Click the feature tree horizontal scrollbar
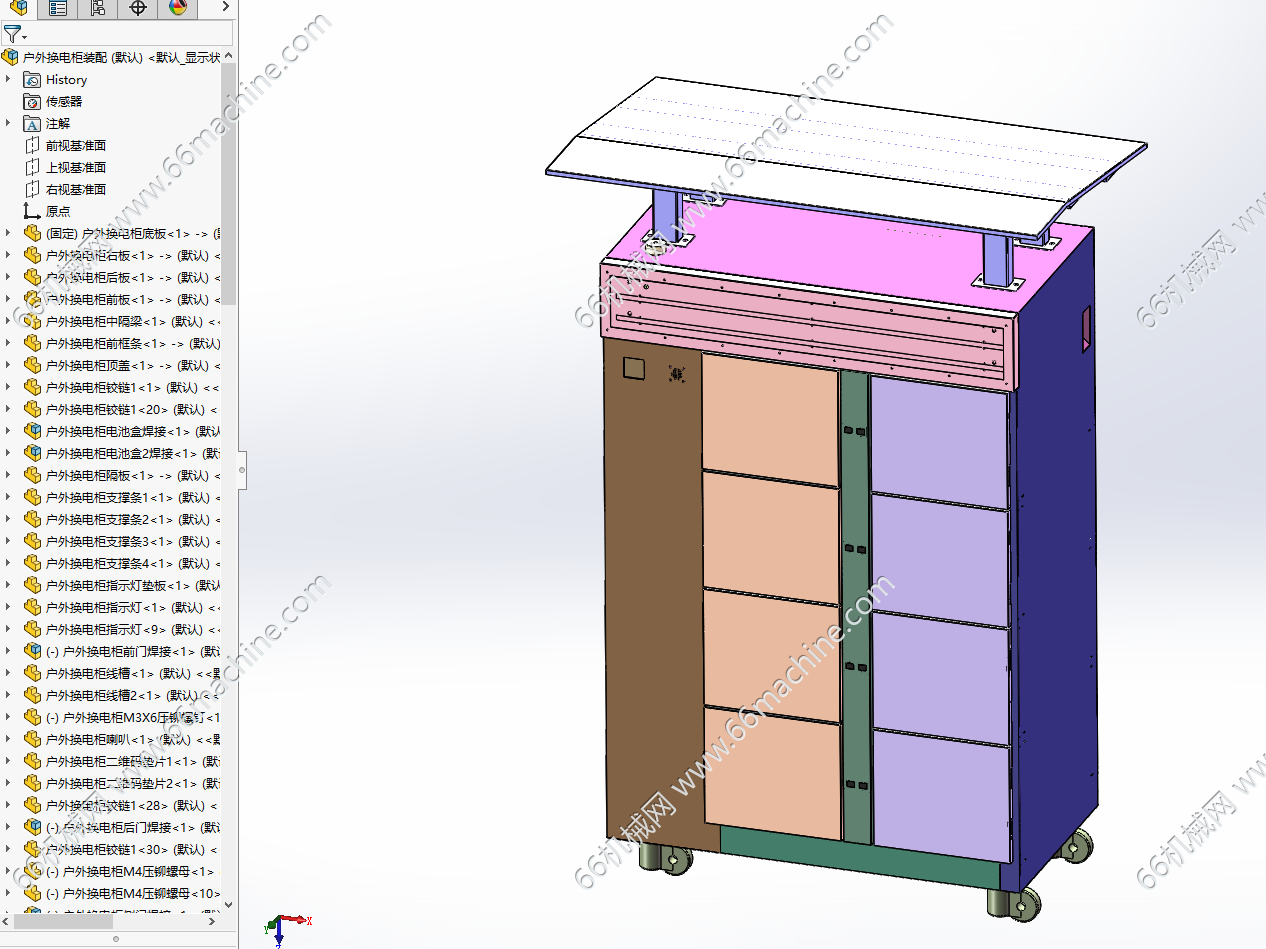Screen dimensions: 1266x949 [x=62, y=922]
